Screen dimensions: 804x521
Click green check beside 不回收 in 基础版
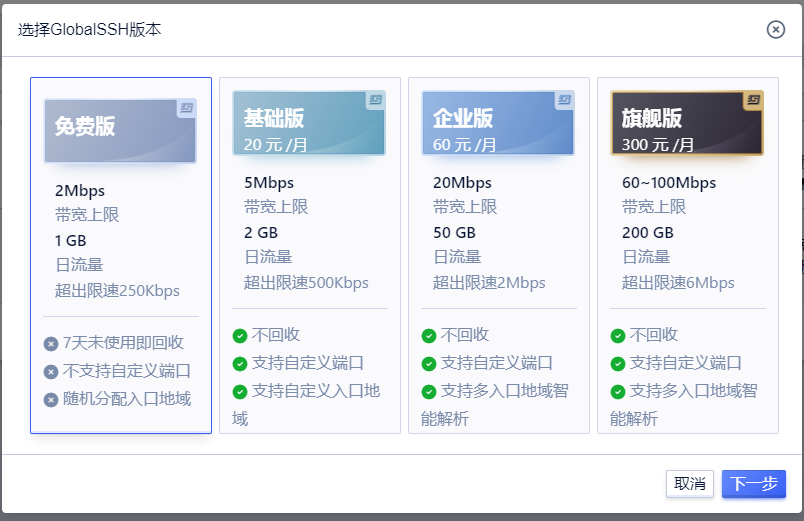(x=240, y=336)
